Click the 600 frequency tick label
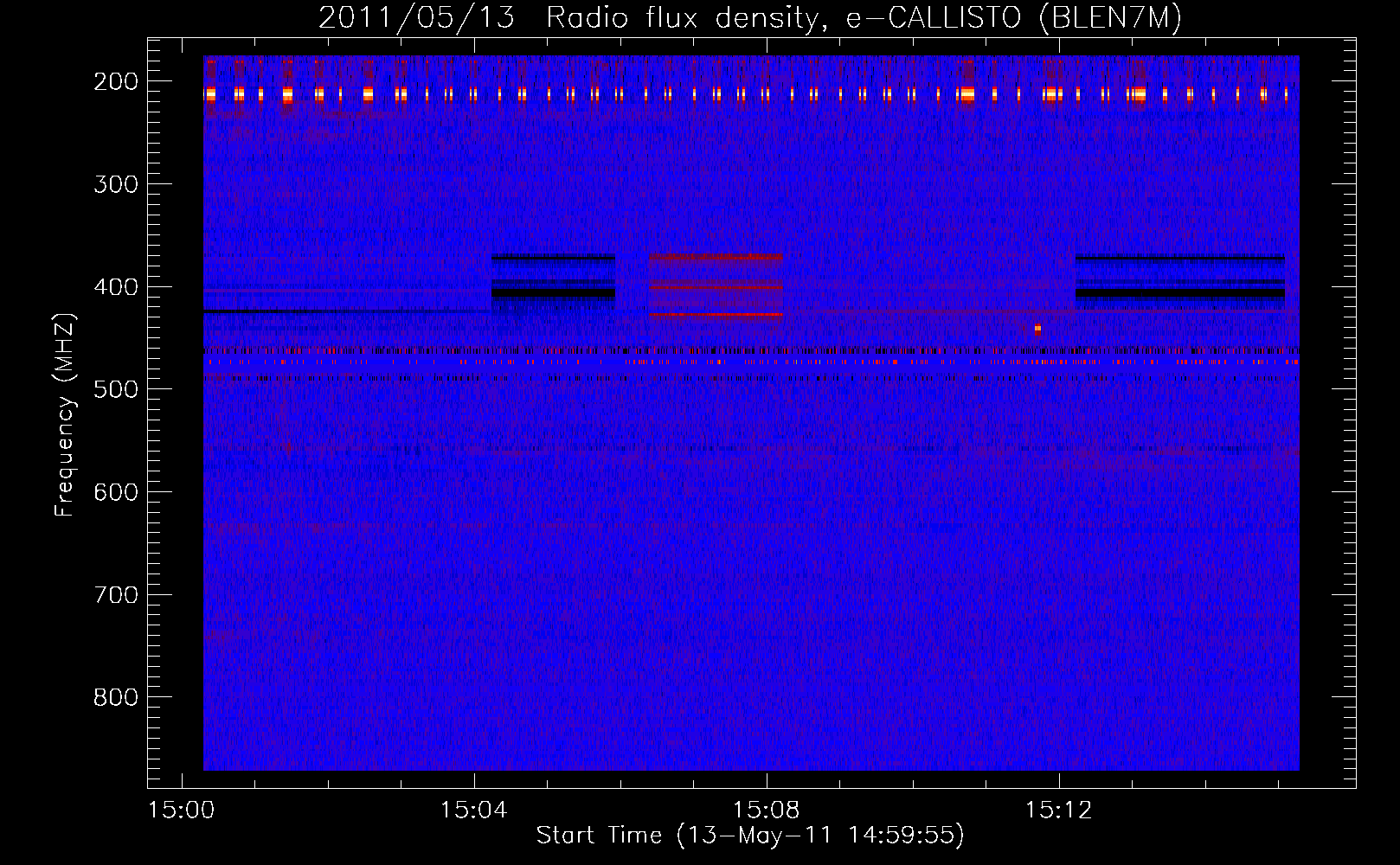The image size is (1400, 865). [x=116, y=492]
